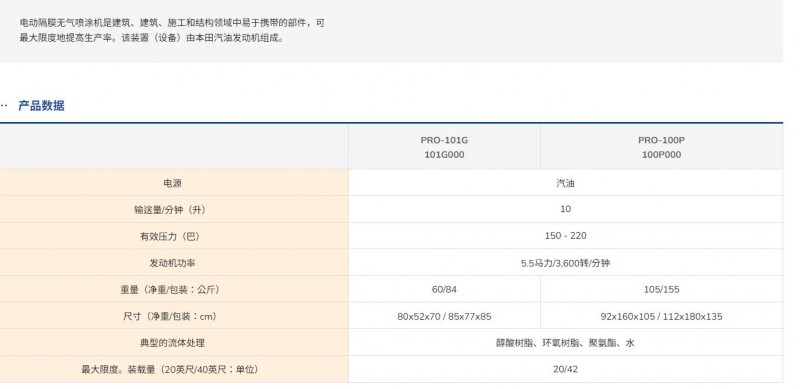Click the 典型的流体处理 row label
This screenshot has height=389, width=800.
[172, 343]
